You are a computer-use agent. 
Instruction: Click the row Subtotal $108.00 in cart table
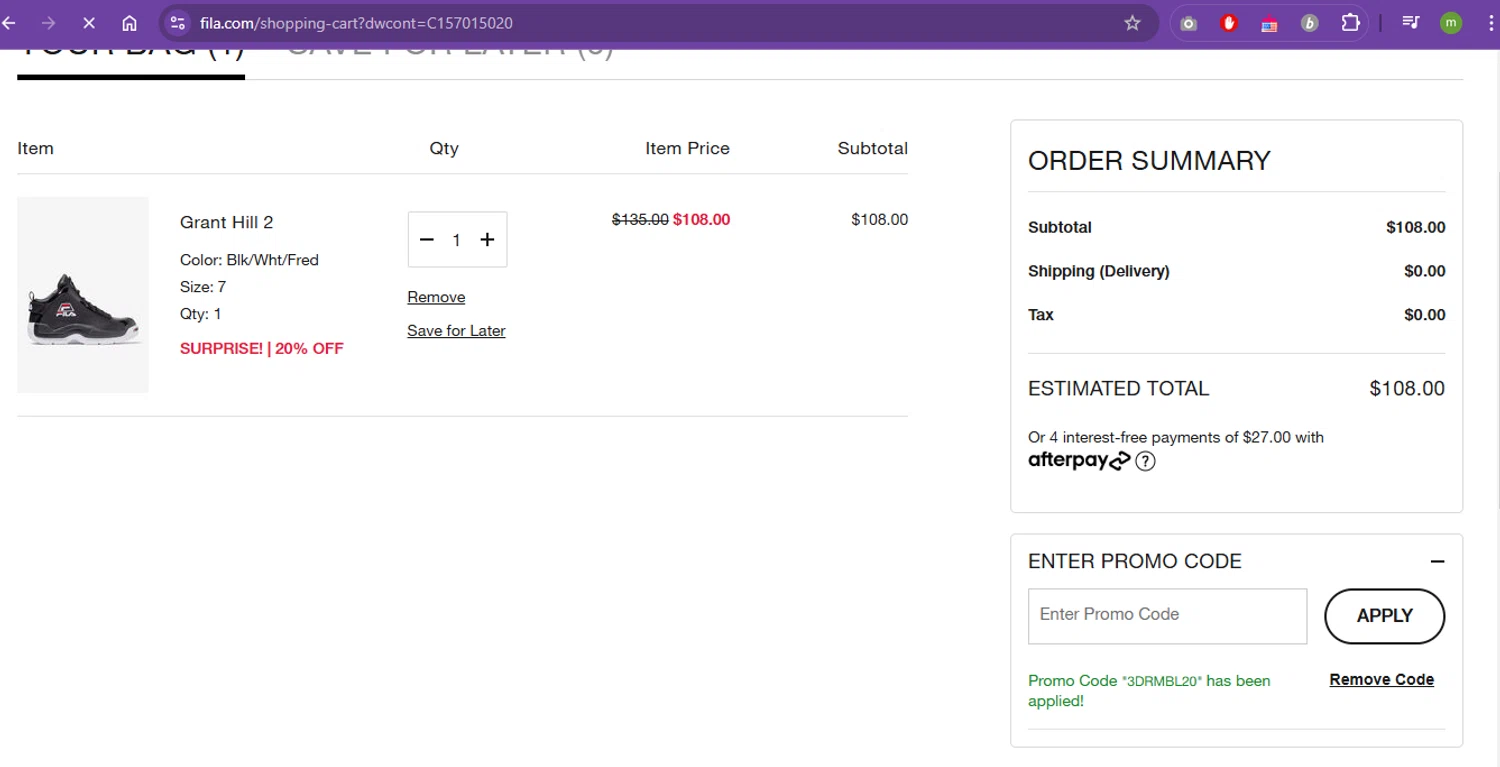tap(879, 220)
